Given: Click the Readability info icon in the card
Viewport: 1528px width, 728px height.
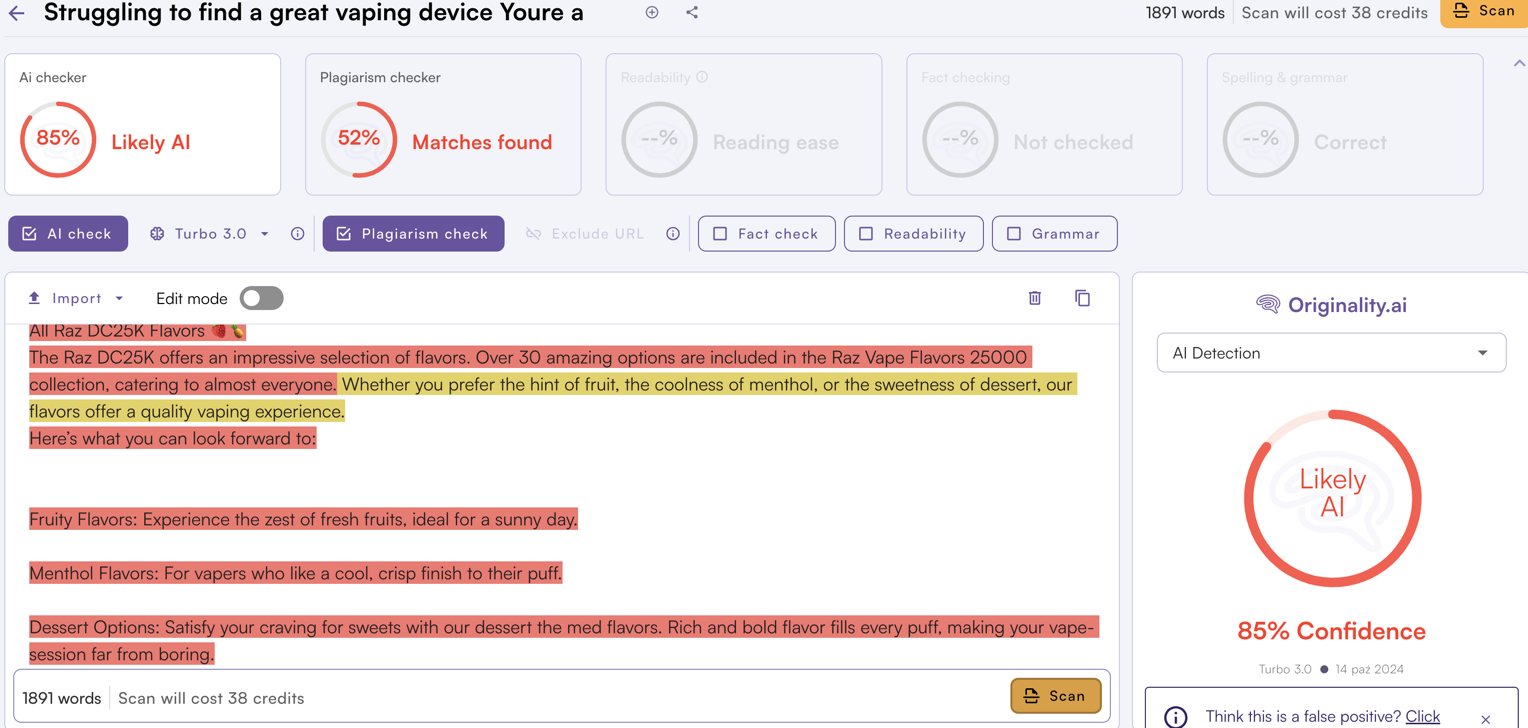Looking at the screenshot, I should 702,77.
